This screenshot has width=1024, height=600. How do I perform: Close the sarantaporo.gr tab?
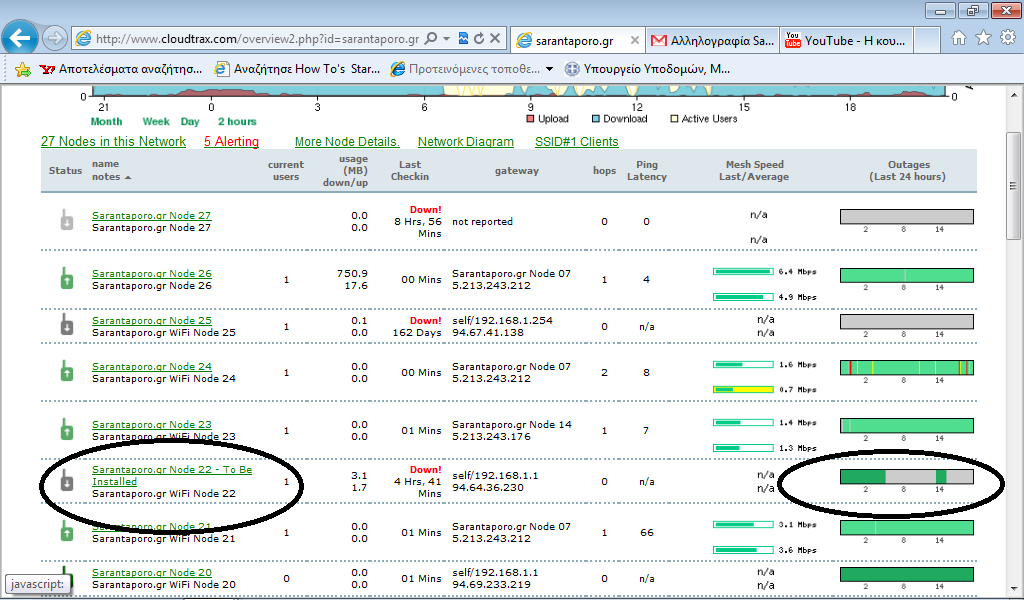634,40
